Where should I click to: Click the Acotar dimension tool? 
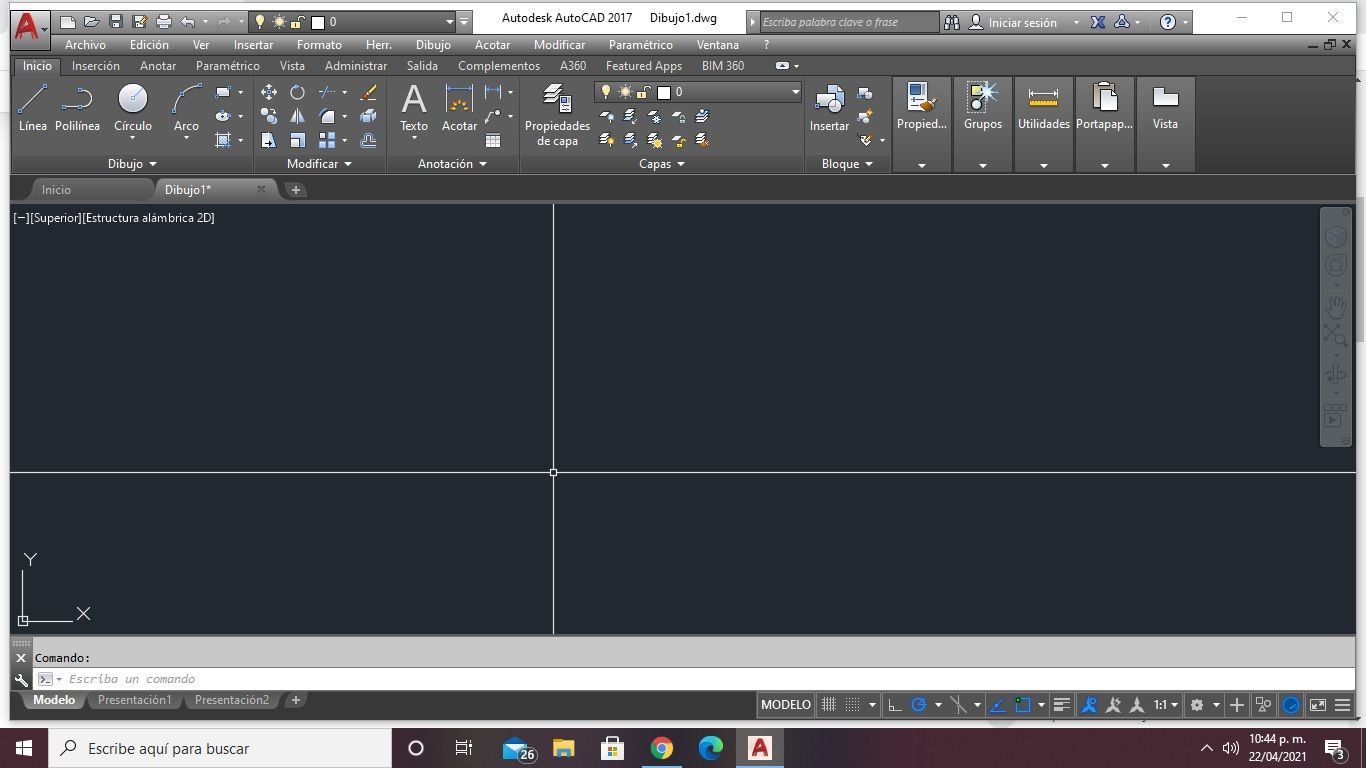[x=459, y=108]
